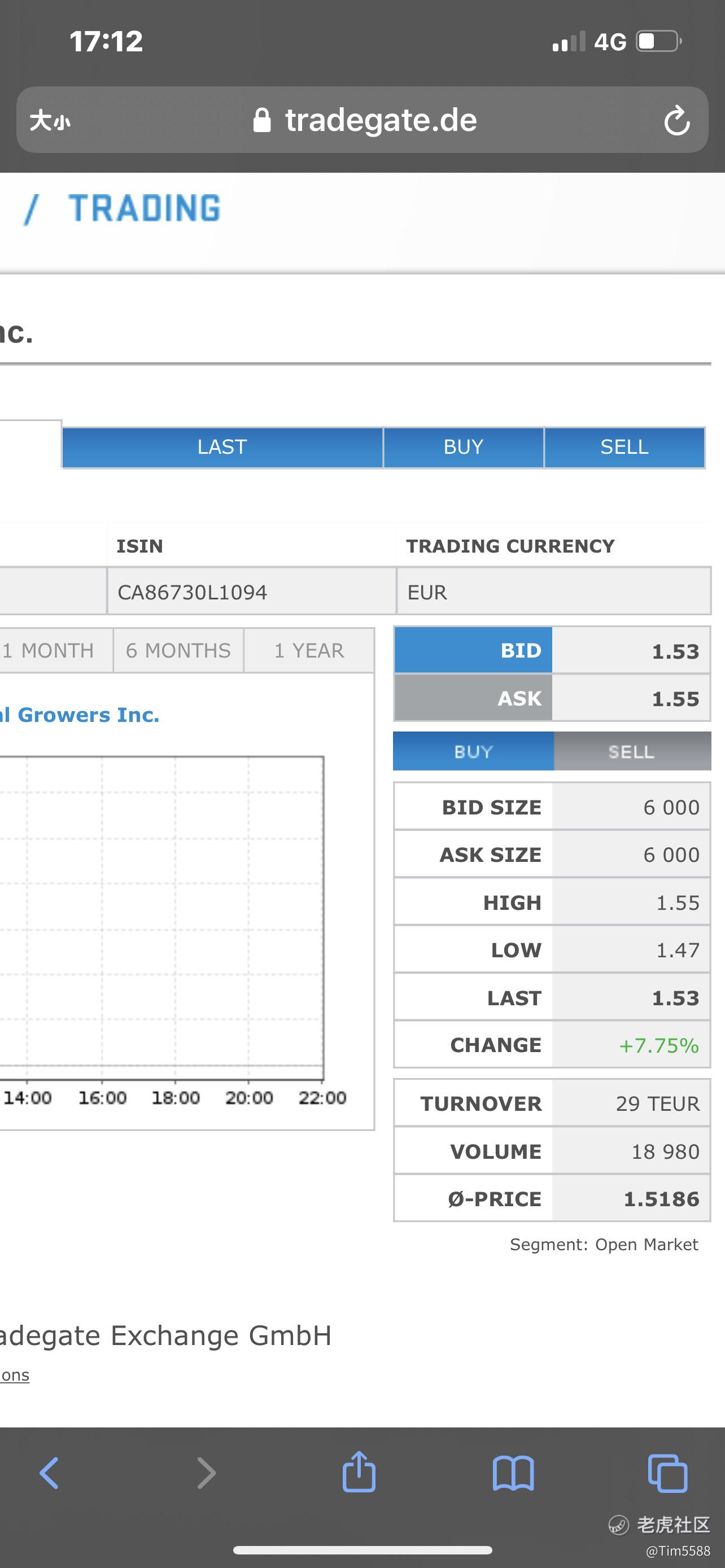Tap the Safari back arrow

49,1473
